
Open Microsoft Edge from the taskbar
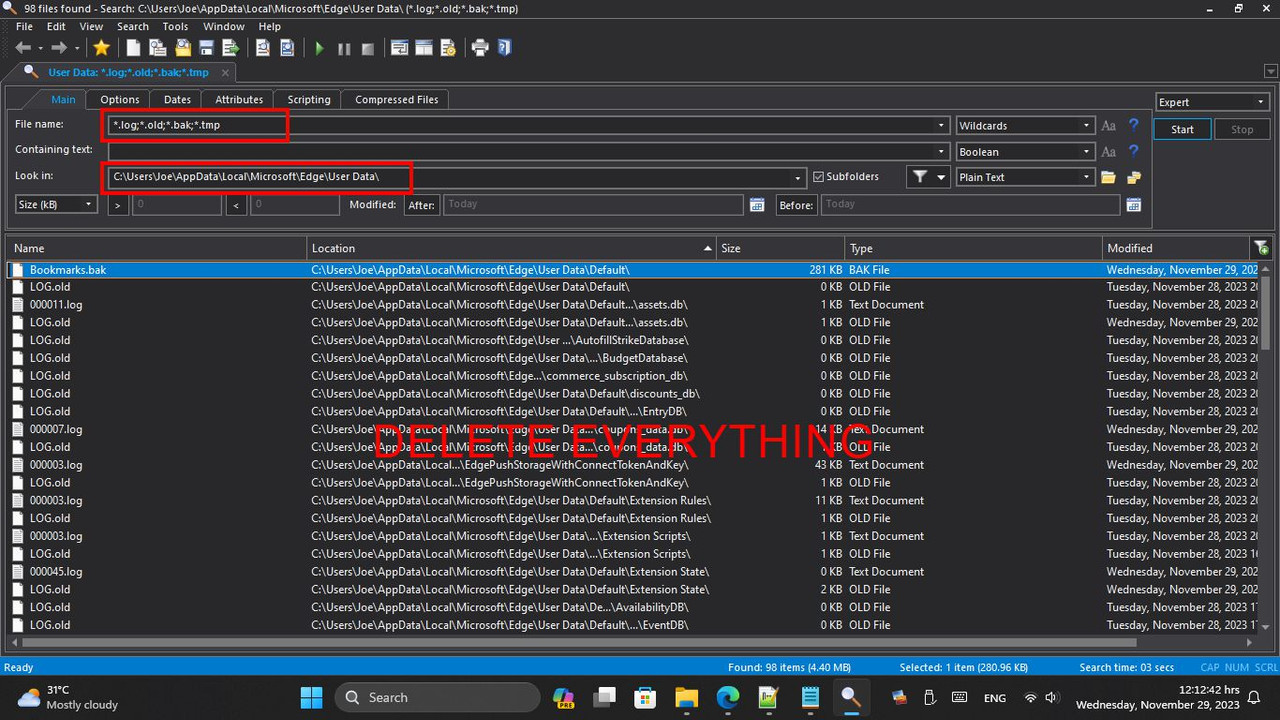pyautogui.click(x=727, y=697)
